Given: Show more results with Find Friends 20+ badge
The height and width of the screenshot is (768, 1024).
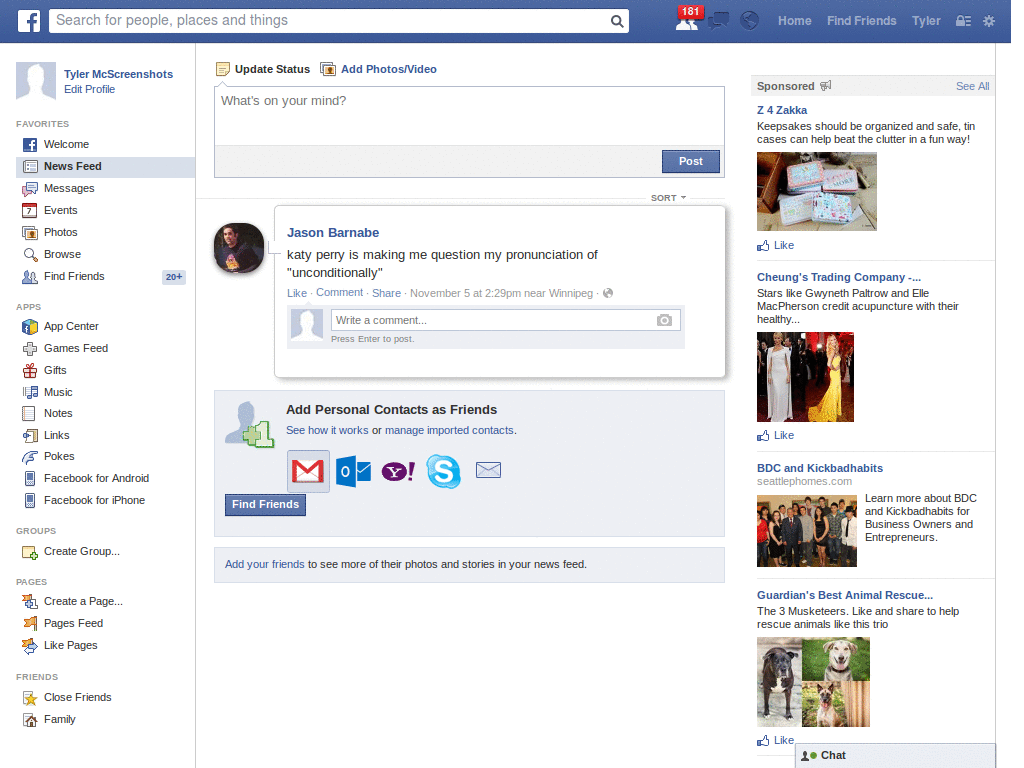Looking at the screenshot, I should [x=173, y=276].
